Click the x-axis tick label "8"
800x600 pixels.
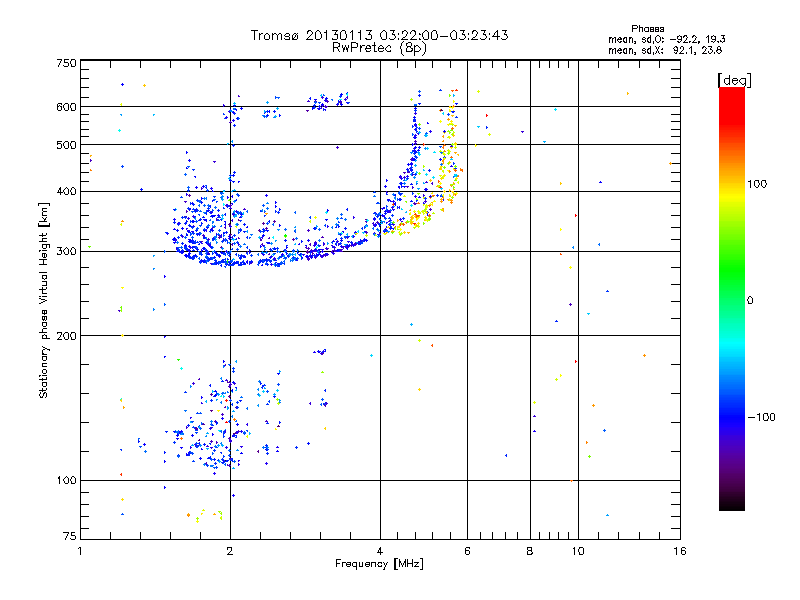[x=530, y=551]
